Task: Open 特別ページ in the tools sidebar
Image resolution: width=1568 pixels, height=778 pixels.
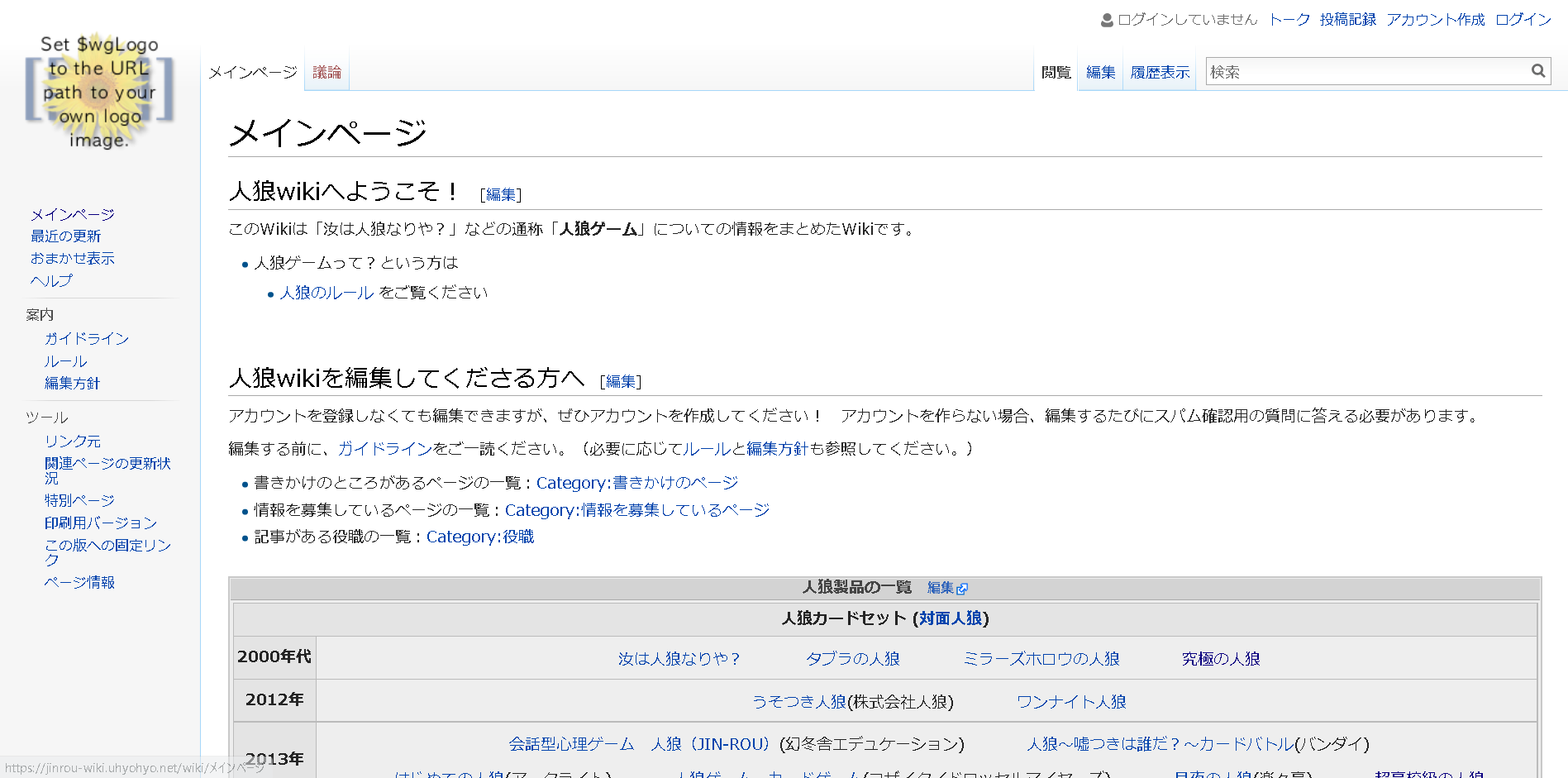Action: point(79,500)
